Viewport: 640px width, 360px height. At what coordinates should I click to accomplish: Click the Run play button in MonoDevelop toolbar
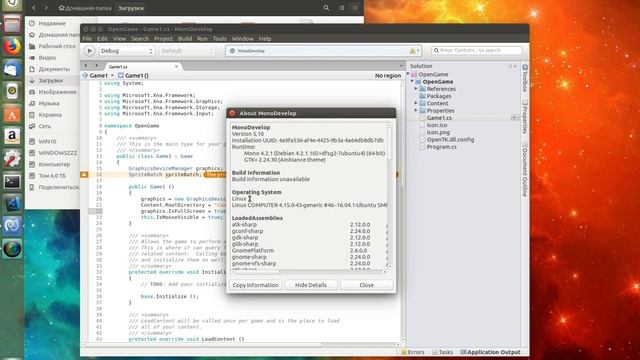click(89, 51)
